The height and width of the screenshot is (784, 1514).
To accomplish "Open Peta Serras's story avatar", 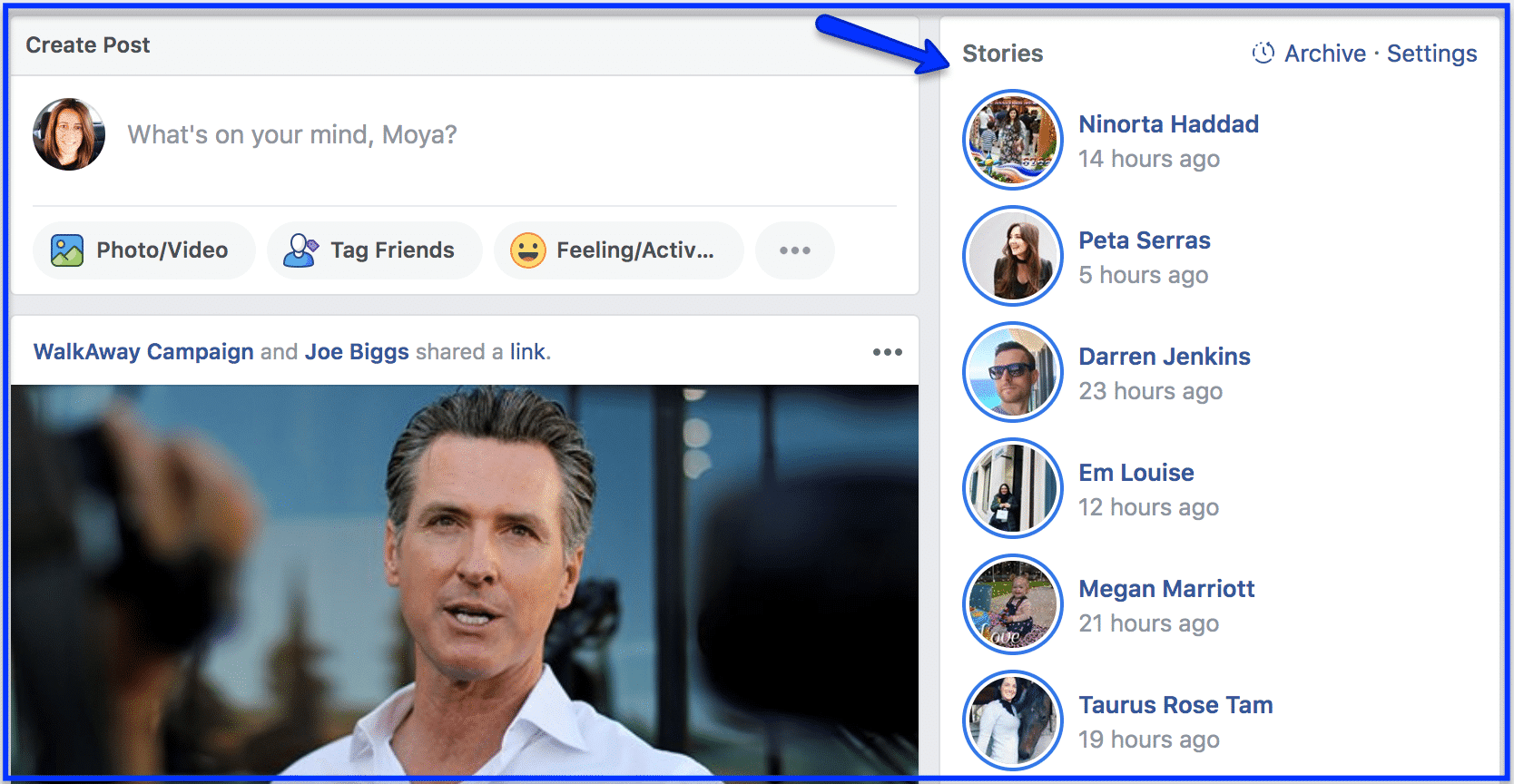I will pyautogui.click(x=1013, y=256).
